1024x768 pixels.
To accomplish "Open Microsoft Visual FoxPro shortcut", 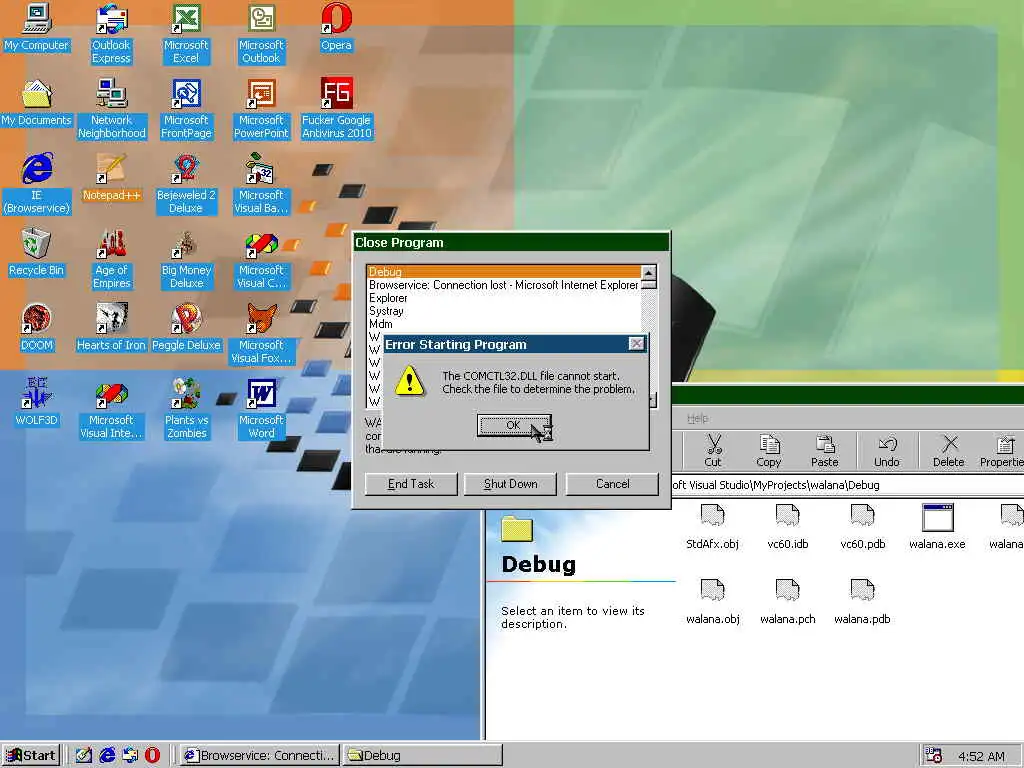I will (261, 334).
